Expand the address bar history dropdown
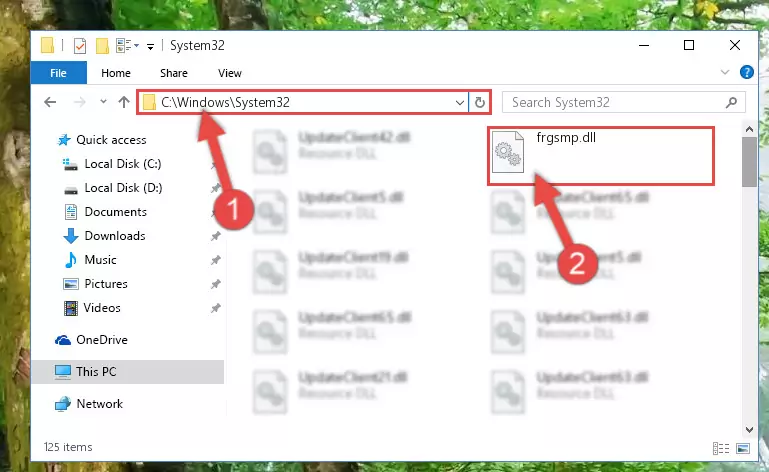The image size is (769, 472). click(x=460, y=103)
